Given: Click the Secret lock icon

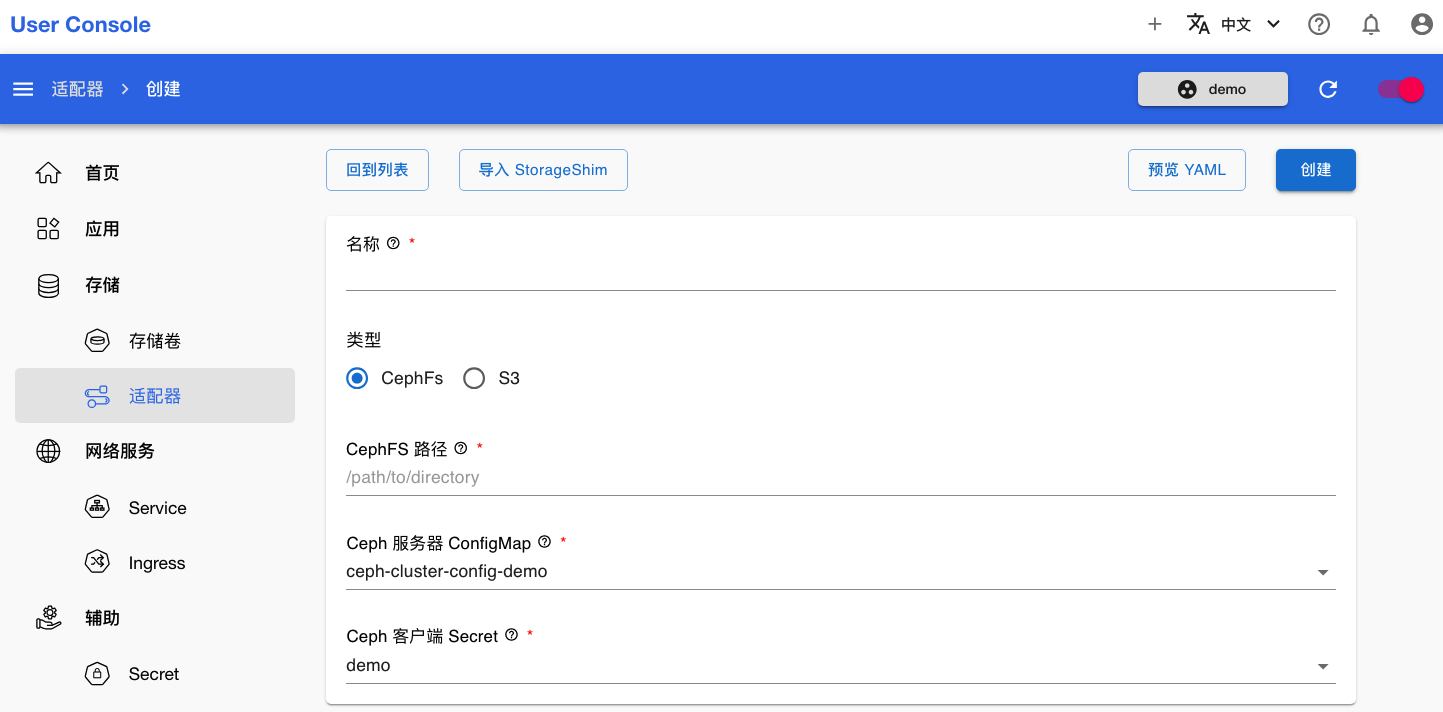Looking at the screenshot, I should pos(97,674).
